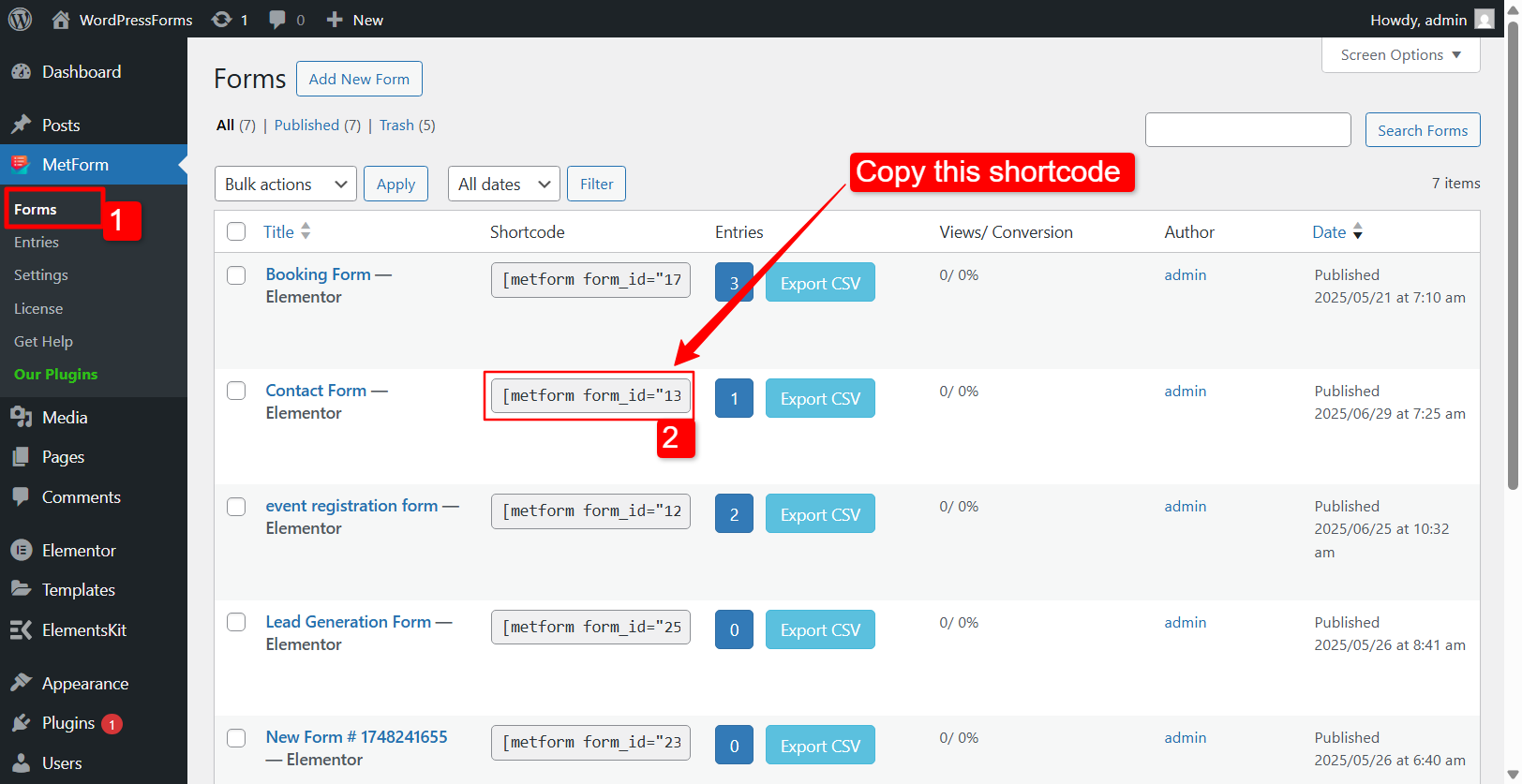Open the WordPress logo menu
Viewport: 1522px width, 784px height.
tap(20, 19)
